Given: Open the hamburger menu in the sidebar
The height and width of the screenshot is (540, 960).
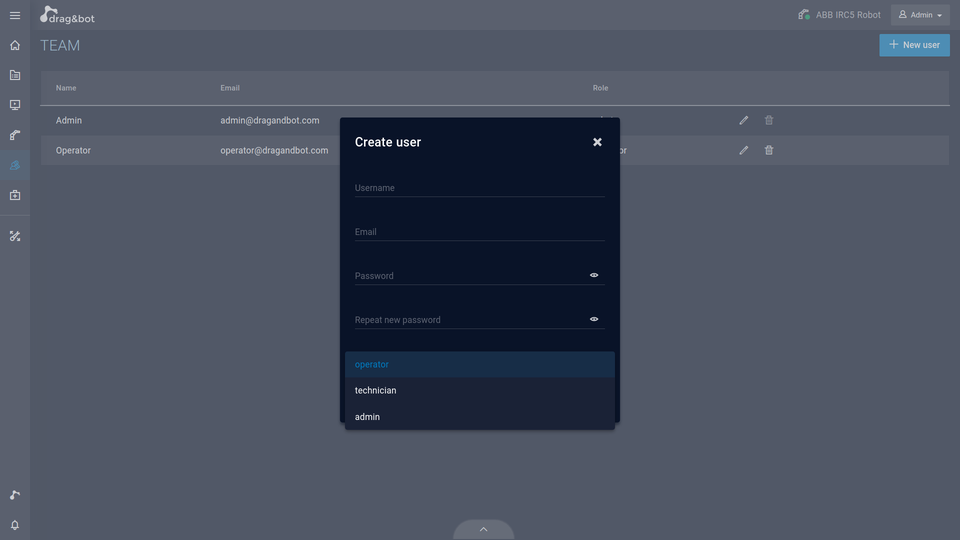Looking at the screenshot, I should click(x=15, y=15).
